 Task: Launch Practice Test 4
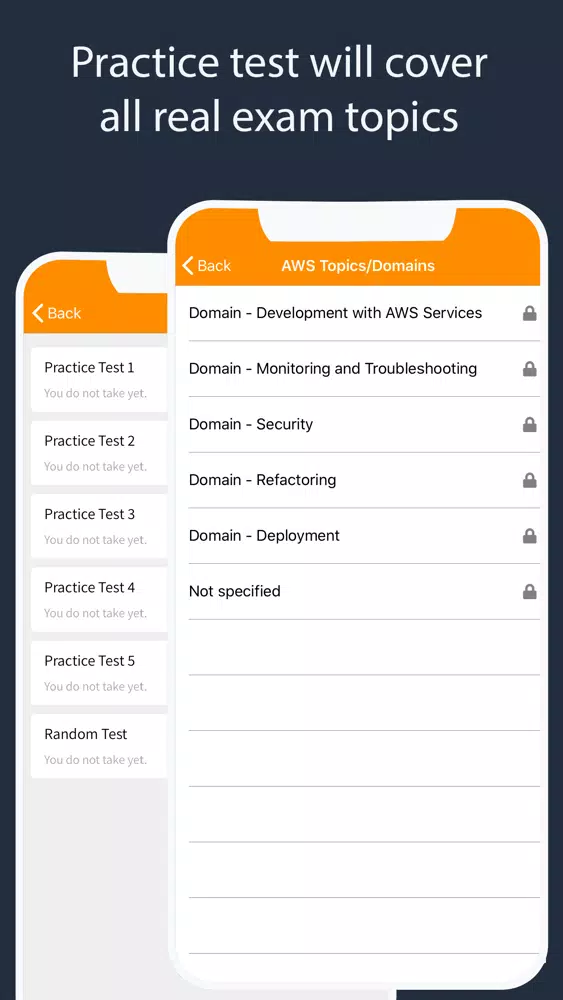point(99,599)
